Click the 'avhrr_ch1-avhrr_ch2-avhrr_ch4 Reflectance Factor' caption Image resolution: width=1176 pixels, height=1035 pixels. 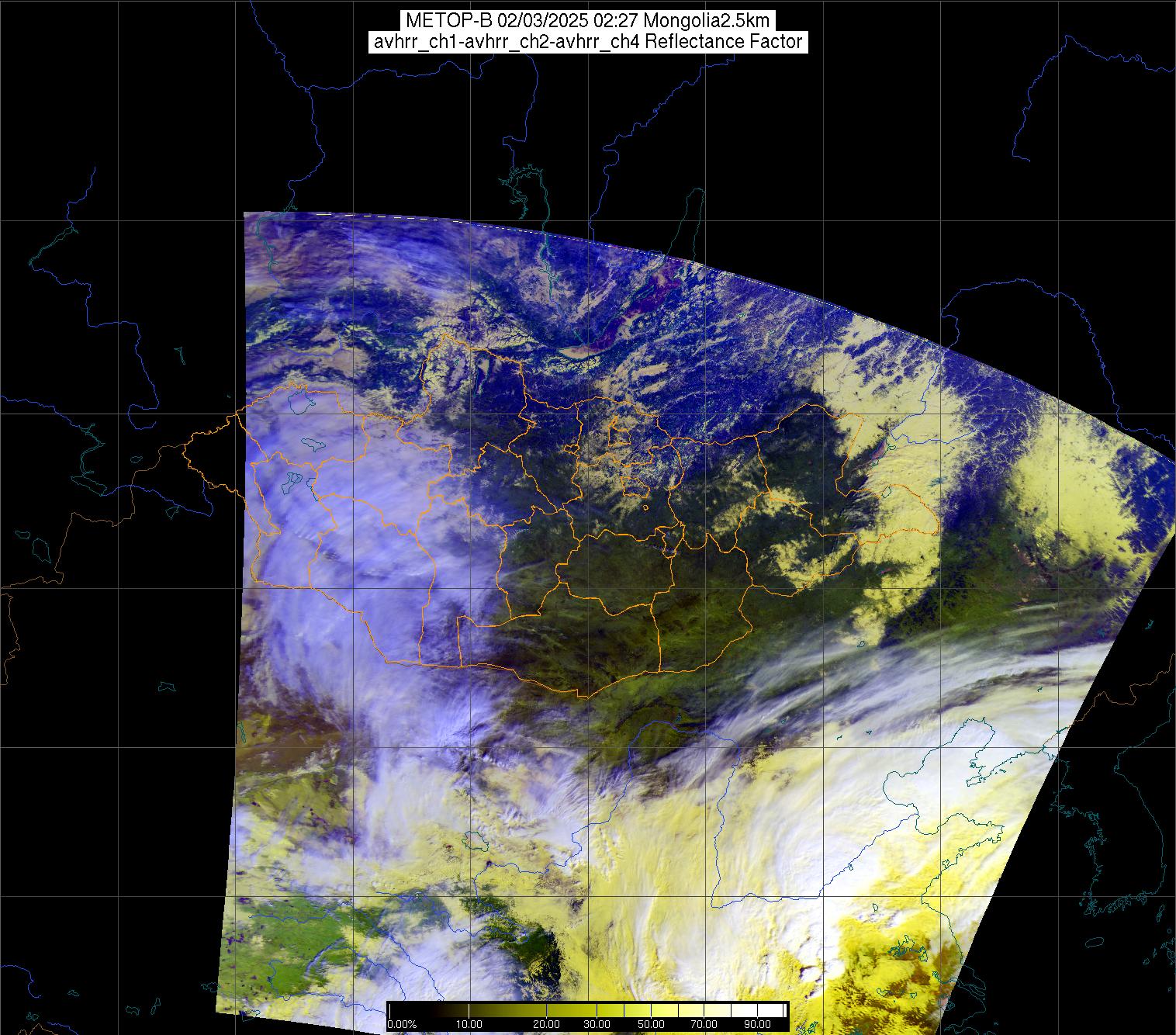click(588, 42)
